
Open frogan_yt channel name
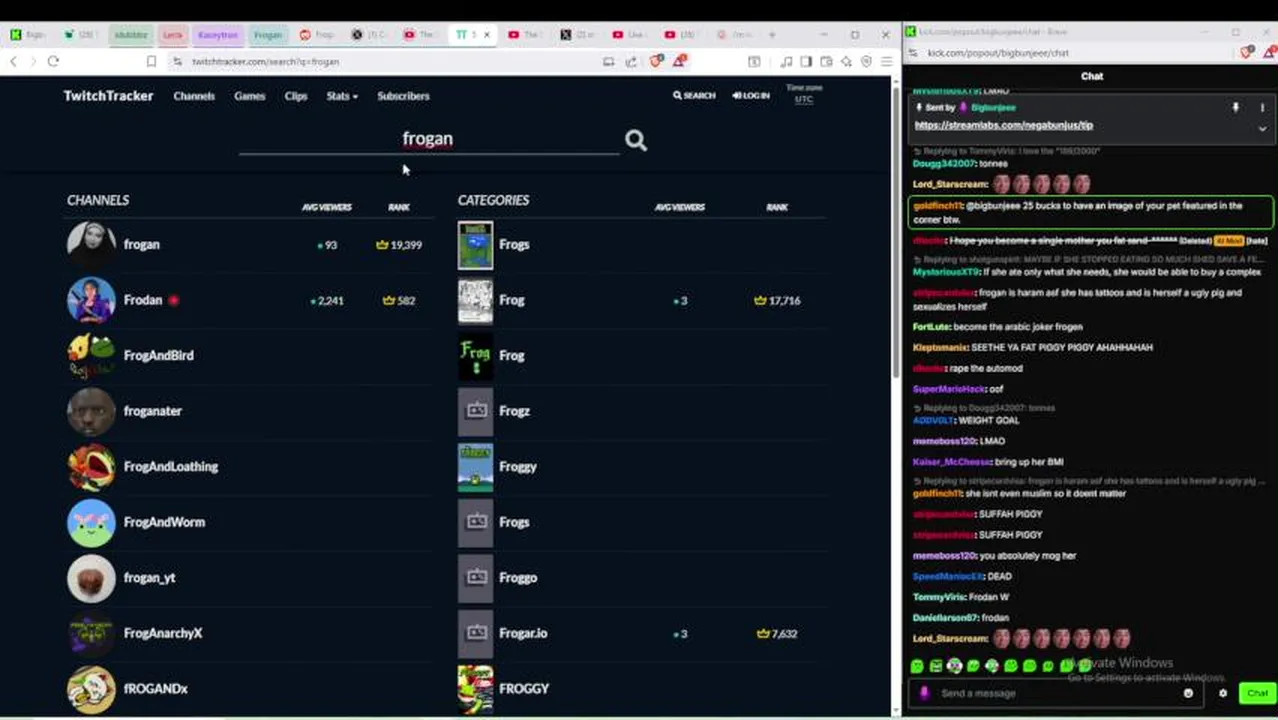click(x=150, y=578)
